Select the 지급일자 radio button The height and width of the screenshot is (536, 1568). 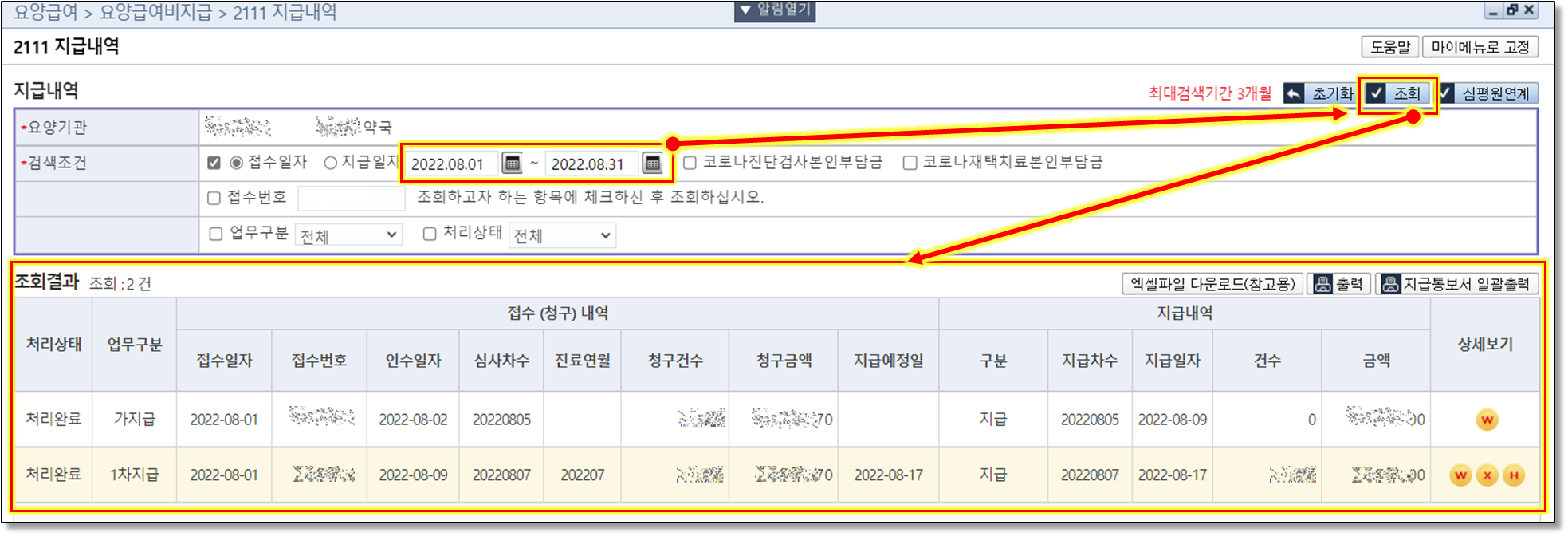[x=330, y=163]
